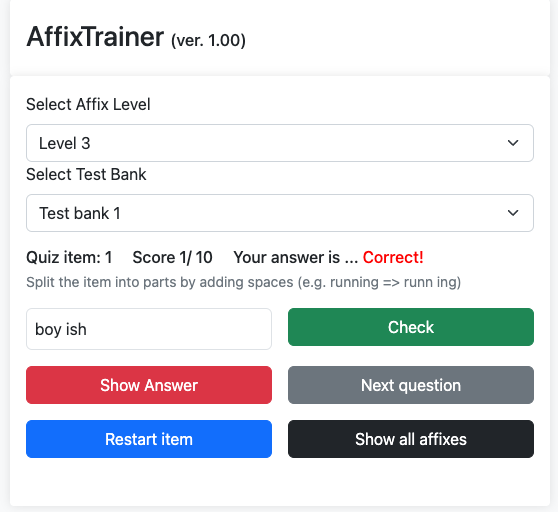The height and width of the screenshot is (512, 558).
Task: Click the blue Restart item button
Action: point(149,439)
